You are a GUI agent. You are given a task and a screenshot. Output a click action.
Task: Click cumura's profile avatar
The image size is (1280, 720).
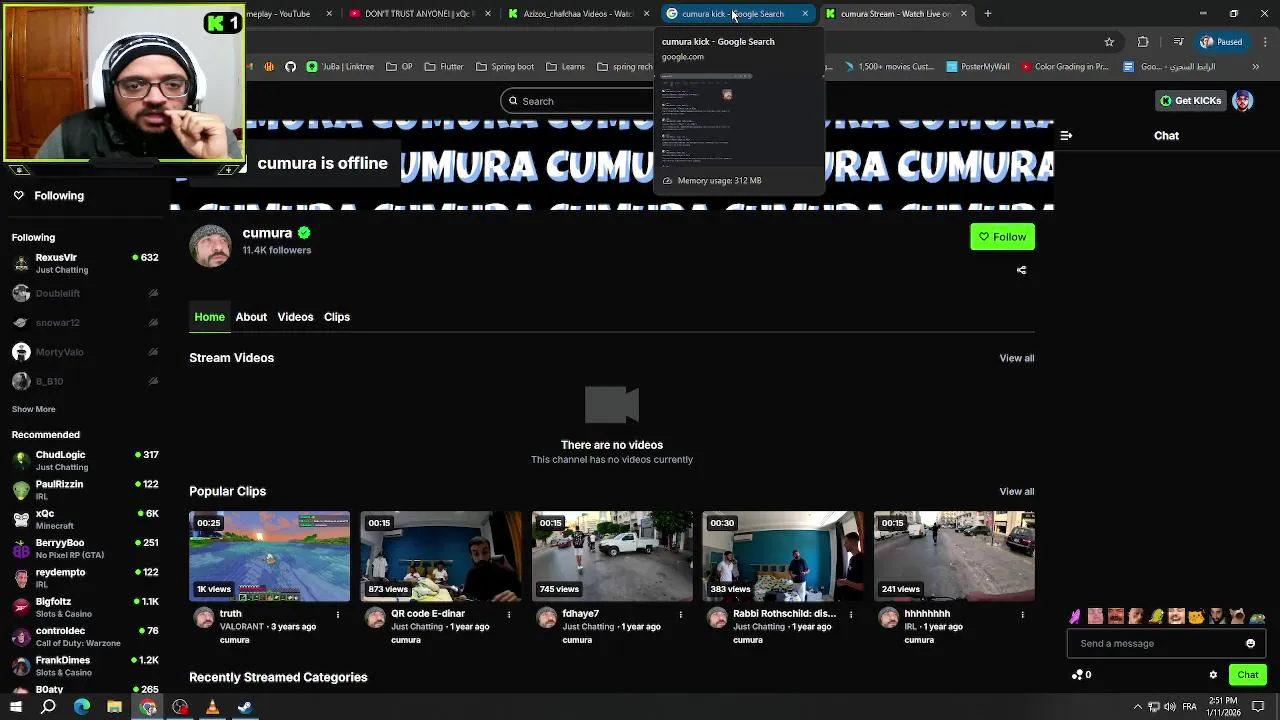210,246
